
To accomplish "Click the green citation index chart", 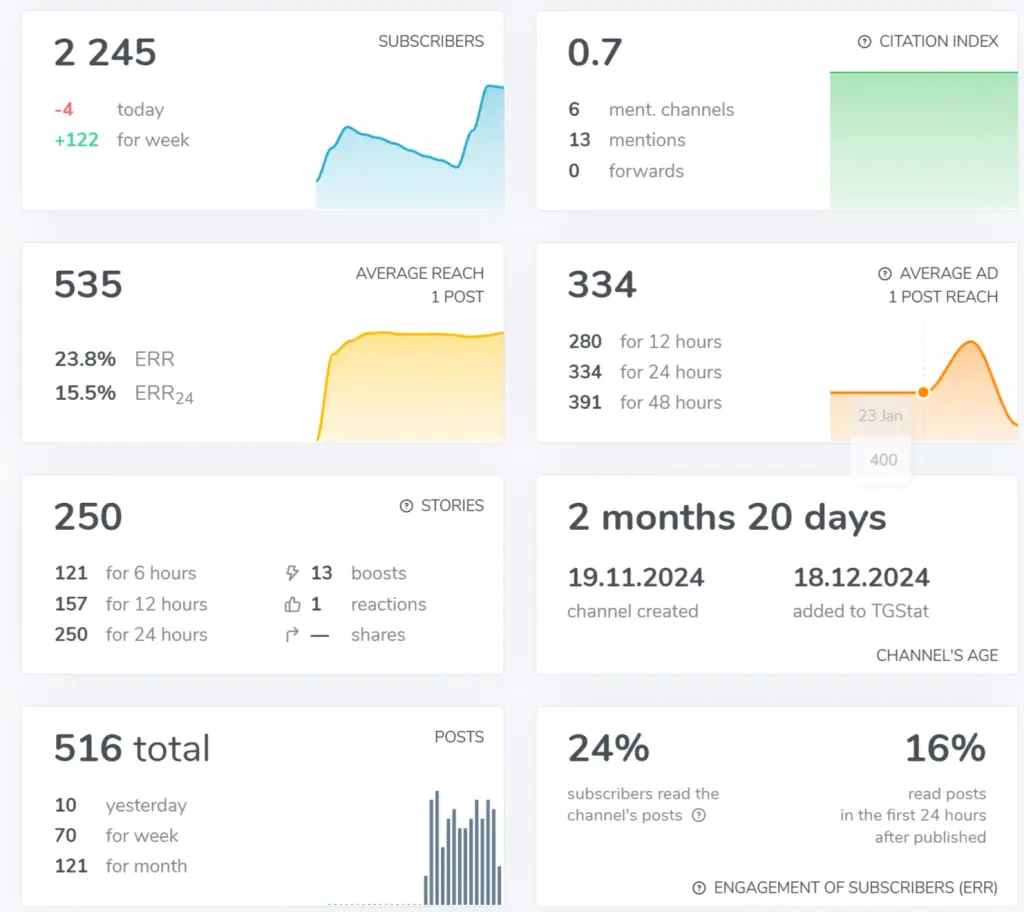I will (923, 140).
